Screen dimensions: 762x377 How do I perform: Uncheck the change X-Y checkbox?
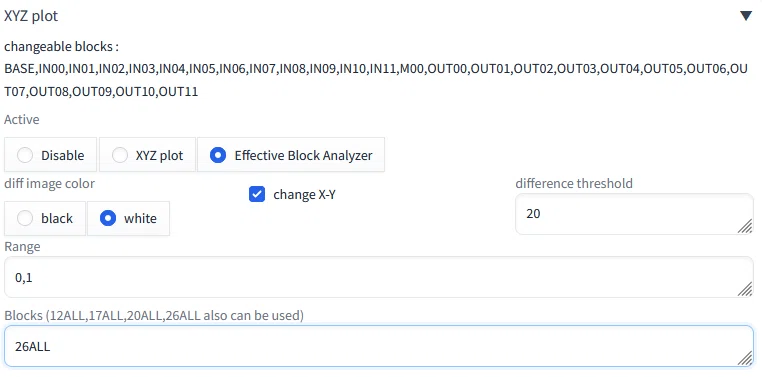[x=257, y=194]
